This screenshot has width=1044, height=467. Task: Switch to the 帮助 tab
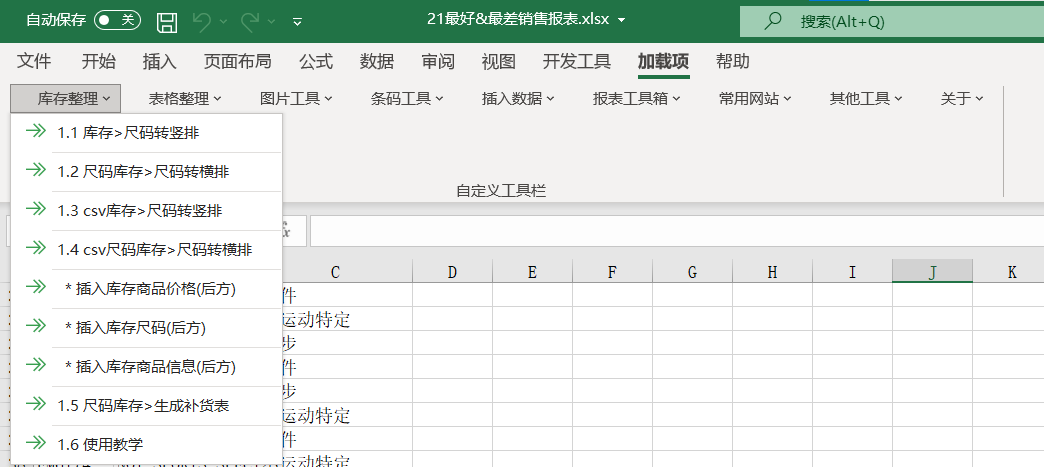coord(732,62)
